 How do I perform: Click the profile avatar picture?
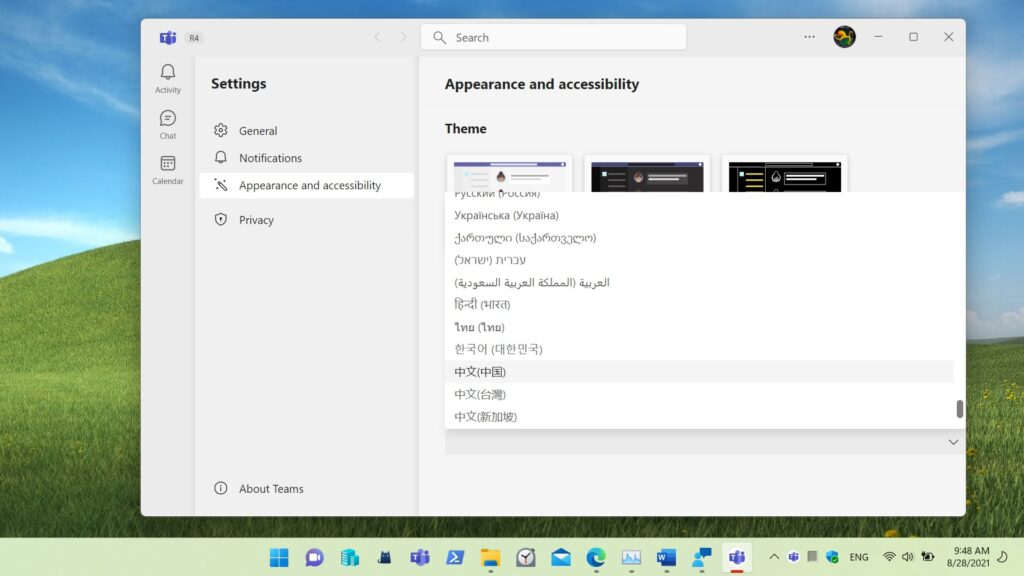pyautogui.click(x=844, y=37)
